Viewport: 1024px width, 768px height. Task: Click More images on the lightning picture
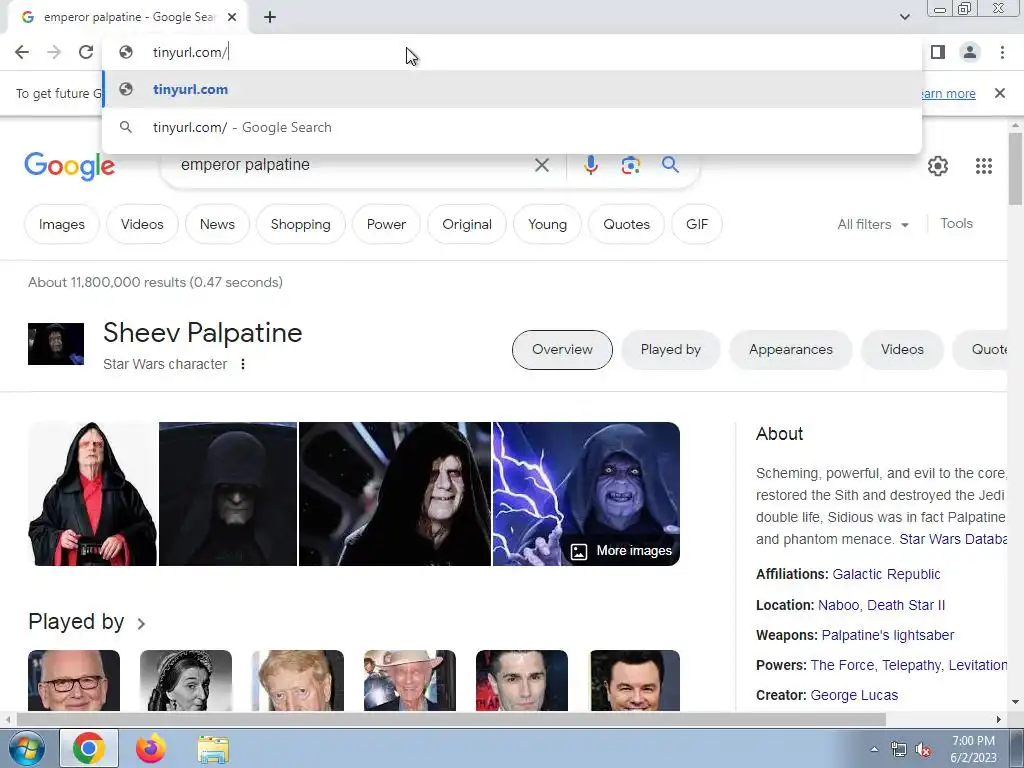pyautogui.click(x=621, y=551)
